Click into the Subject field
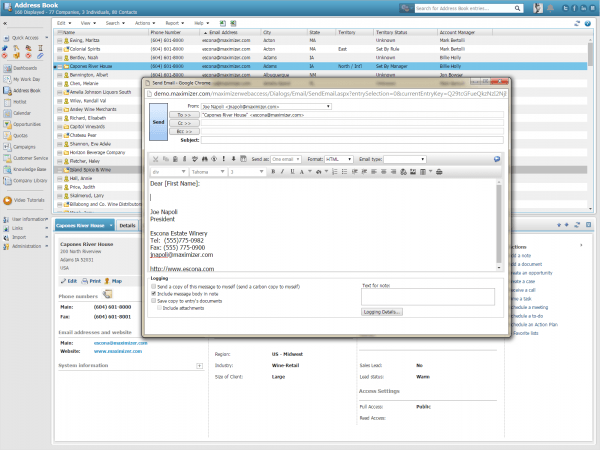The width and height of the screenshot is (600, 450). (x=352, y=140)
